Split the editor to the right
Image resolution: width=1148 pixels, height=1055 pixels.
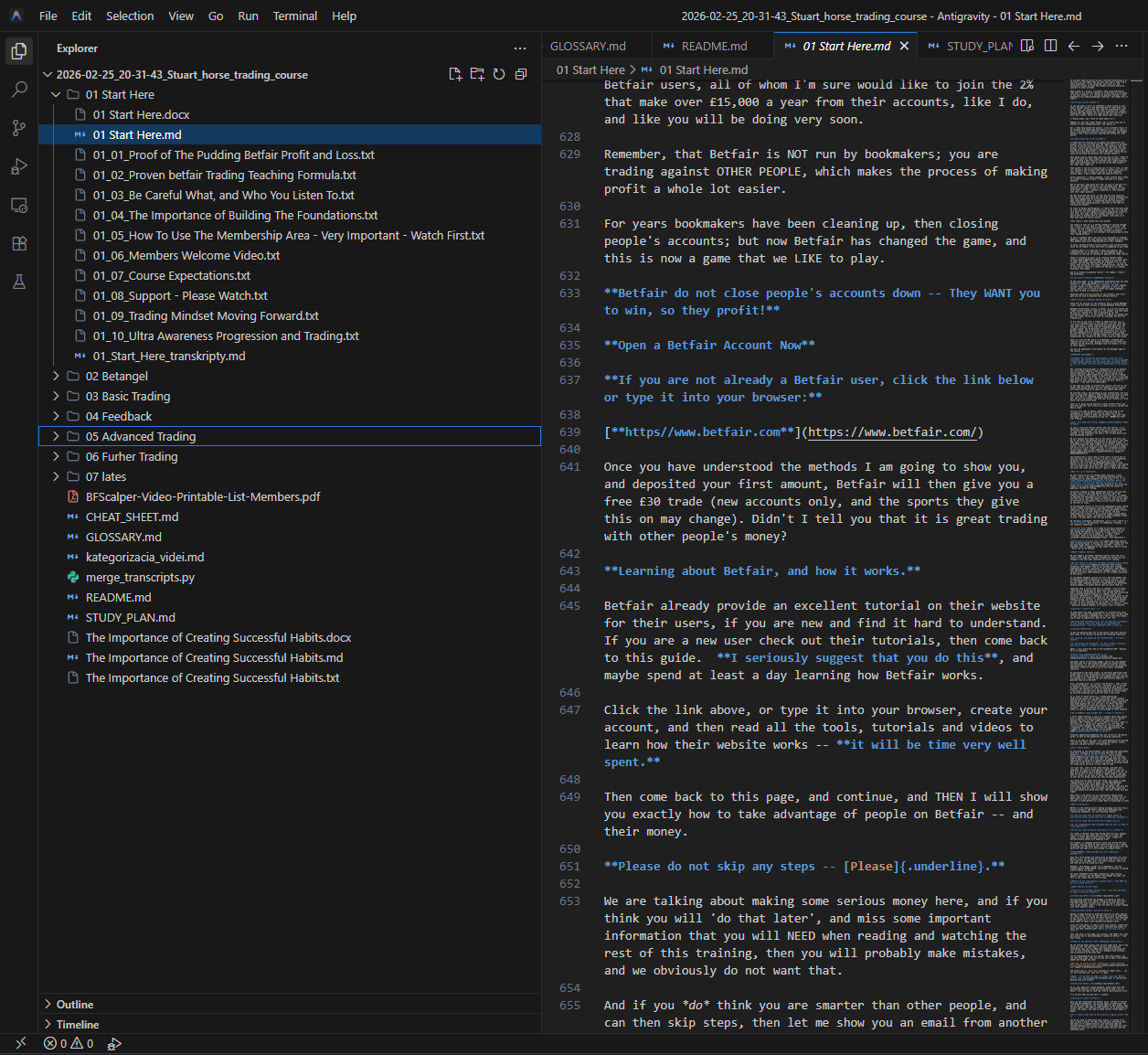pyautogui.click(x=1051, y=46)
